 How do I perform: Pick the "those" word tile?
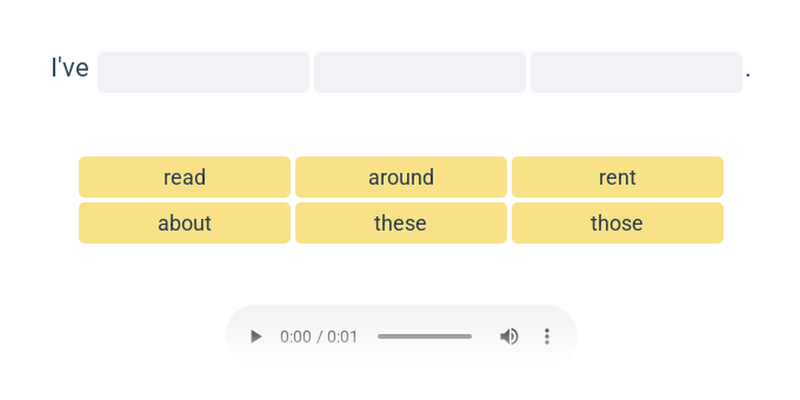(x=617, y=223)
